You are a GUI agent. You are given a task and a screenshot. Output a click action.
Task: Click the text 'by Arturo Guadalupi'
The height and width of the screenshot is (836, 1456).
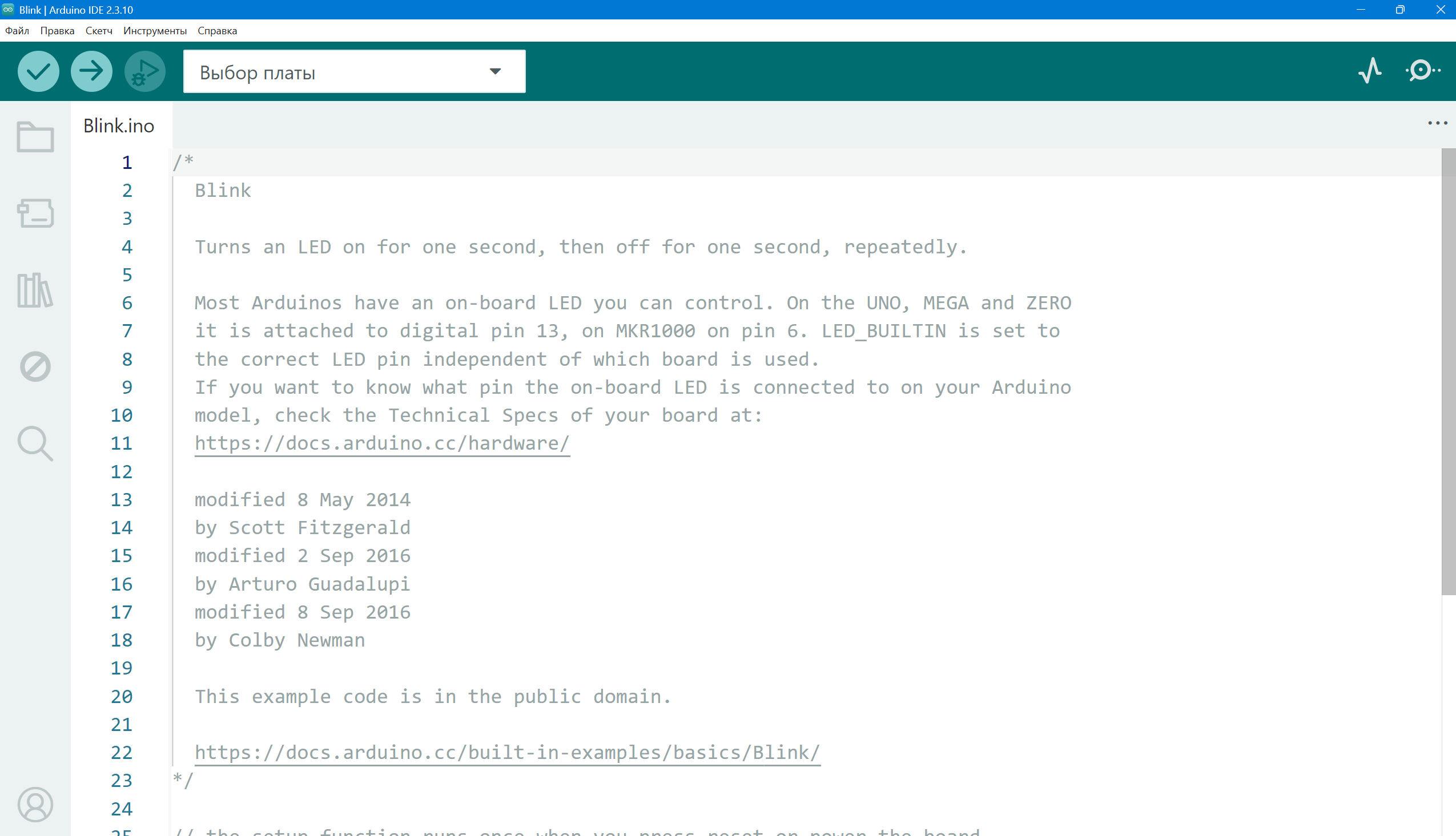303,584
